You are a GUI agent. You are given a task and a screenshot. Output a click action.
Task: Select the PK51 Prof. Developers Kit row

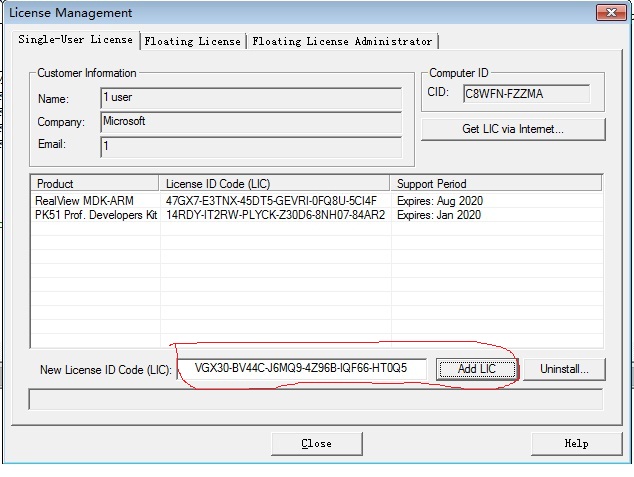pos(317,215)
